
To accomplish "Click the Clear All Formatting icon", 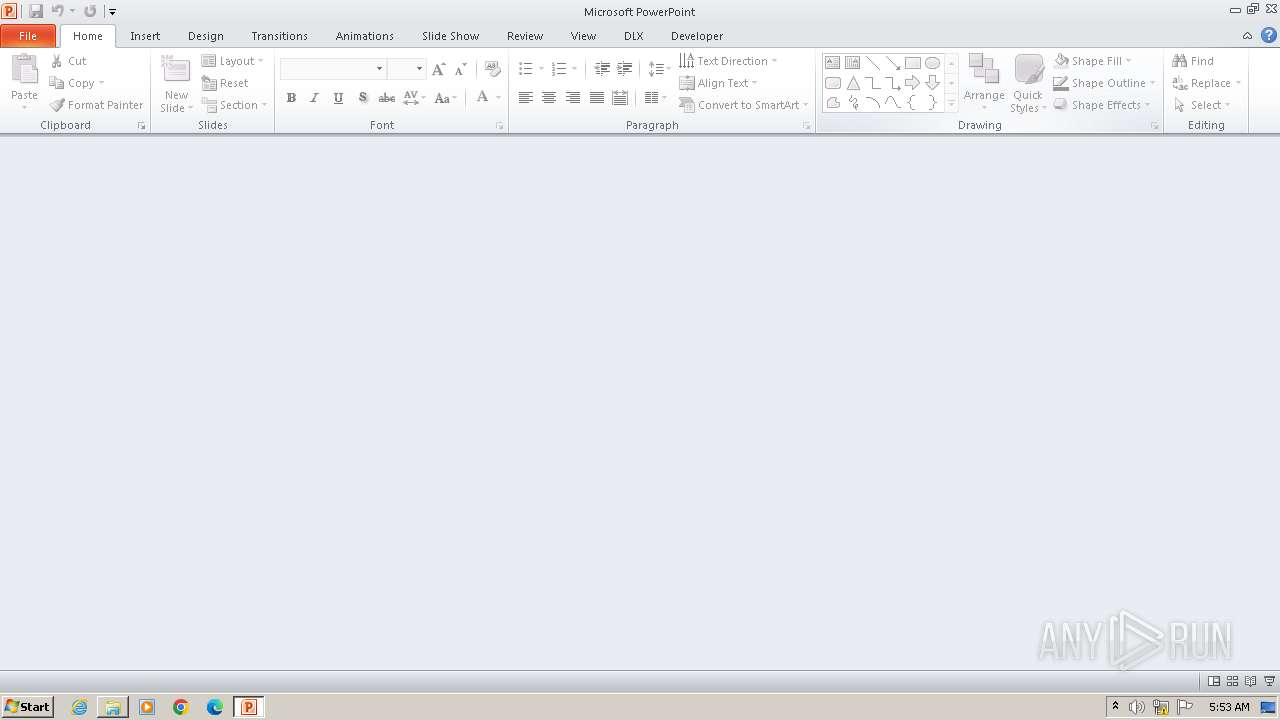I will [492, 69].
